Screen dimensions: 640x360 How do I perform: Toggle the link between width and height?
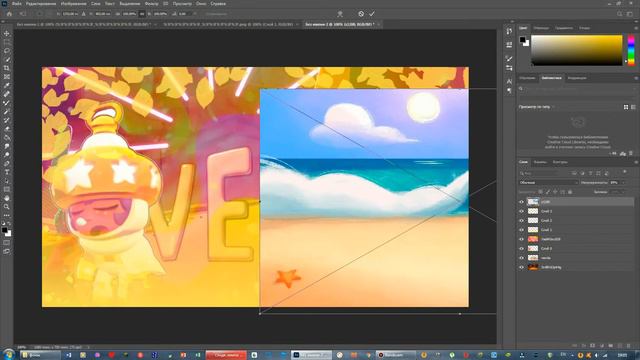142,14
